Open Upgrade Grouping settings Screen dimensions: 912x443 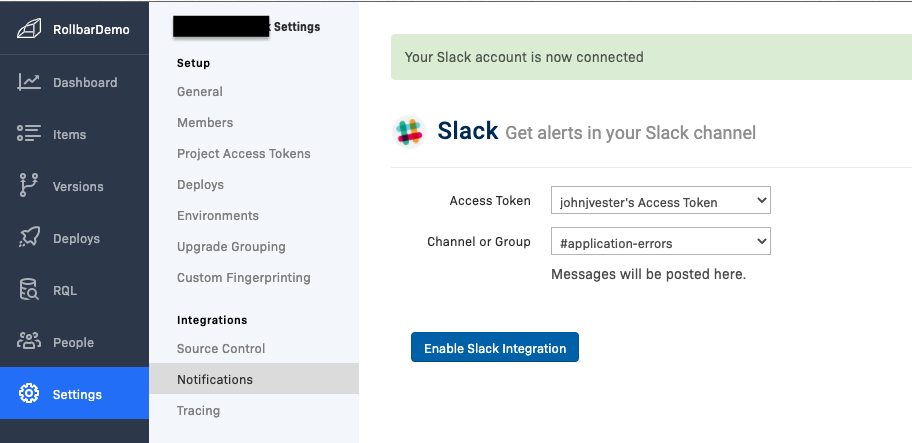[231, 247]
